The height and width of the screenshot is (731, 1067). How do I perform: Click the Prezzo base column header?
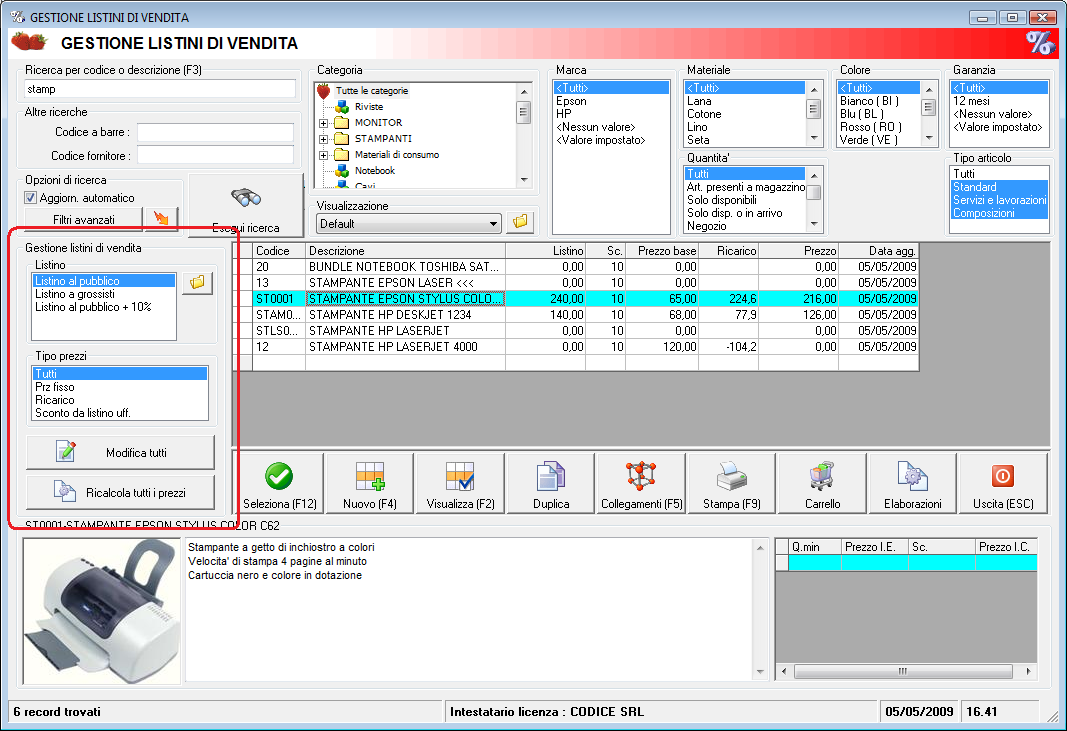662,250
